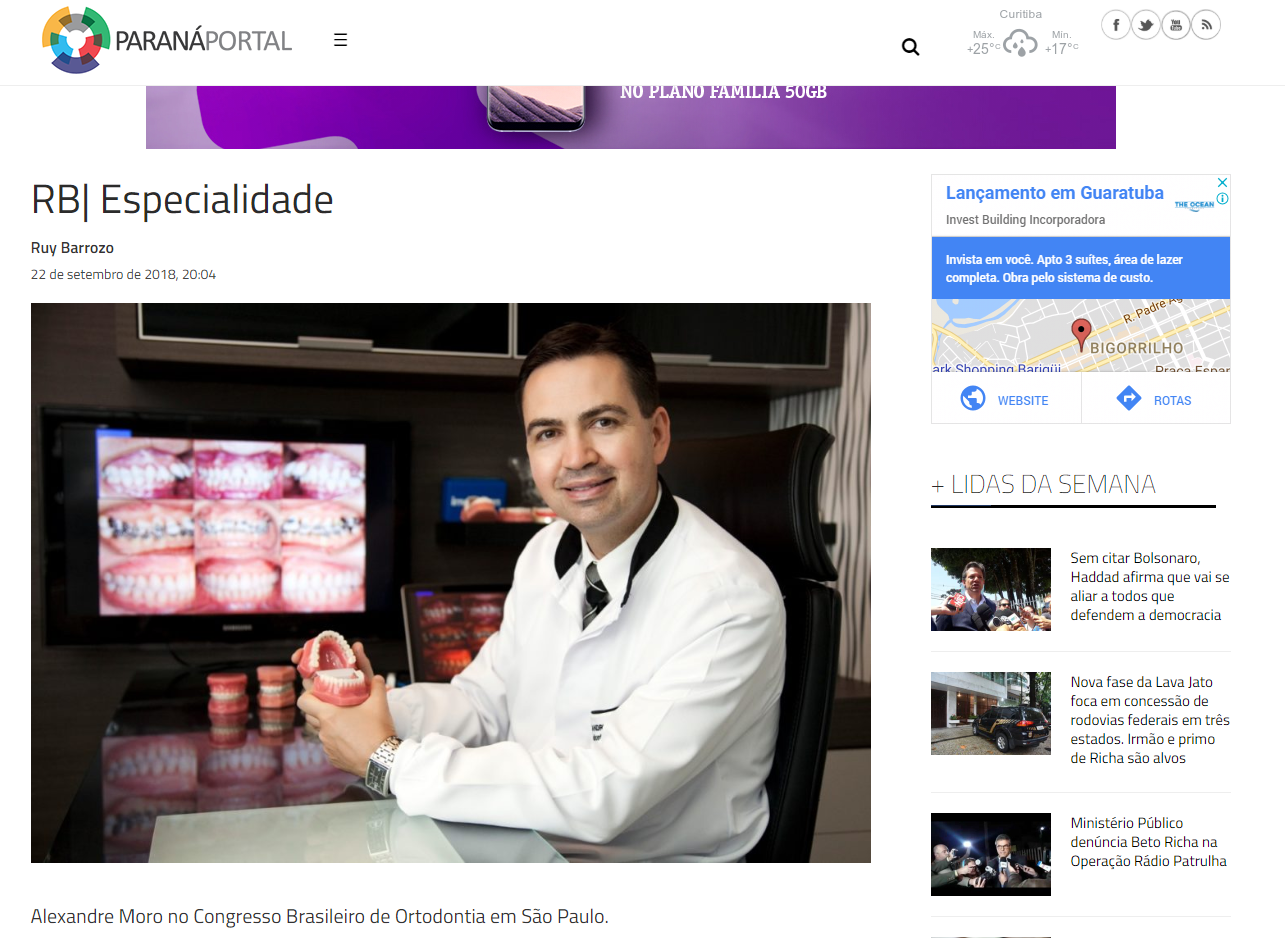Screen dimensions: 1285x938
Task: Open the Twitter social icon
Action: coord(1146,25)
